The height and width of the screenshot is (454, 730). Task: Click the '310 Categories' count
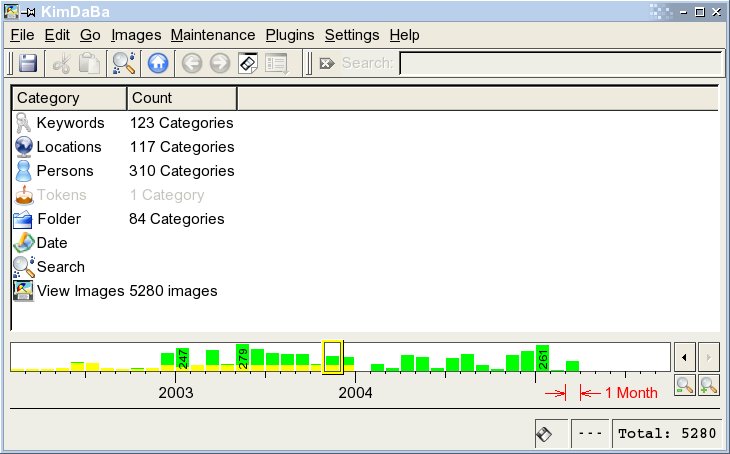point(182,171)
